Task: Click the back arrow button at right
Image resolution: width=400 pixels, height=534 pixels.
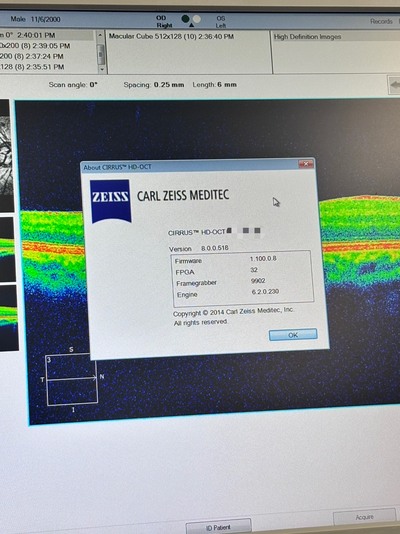Action: [395, 85]
